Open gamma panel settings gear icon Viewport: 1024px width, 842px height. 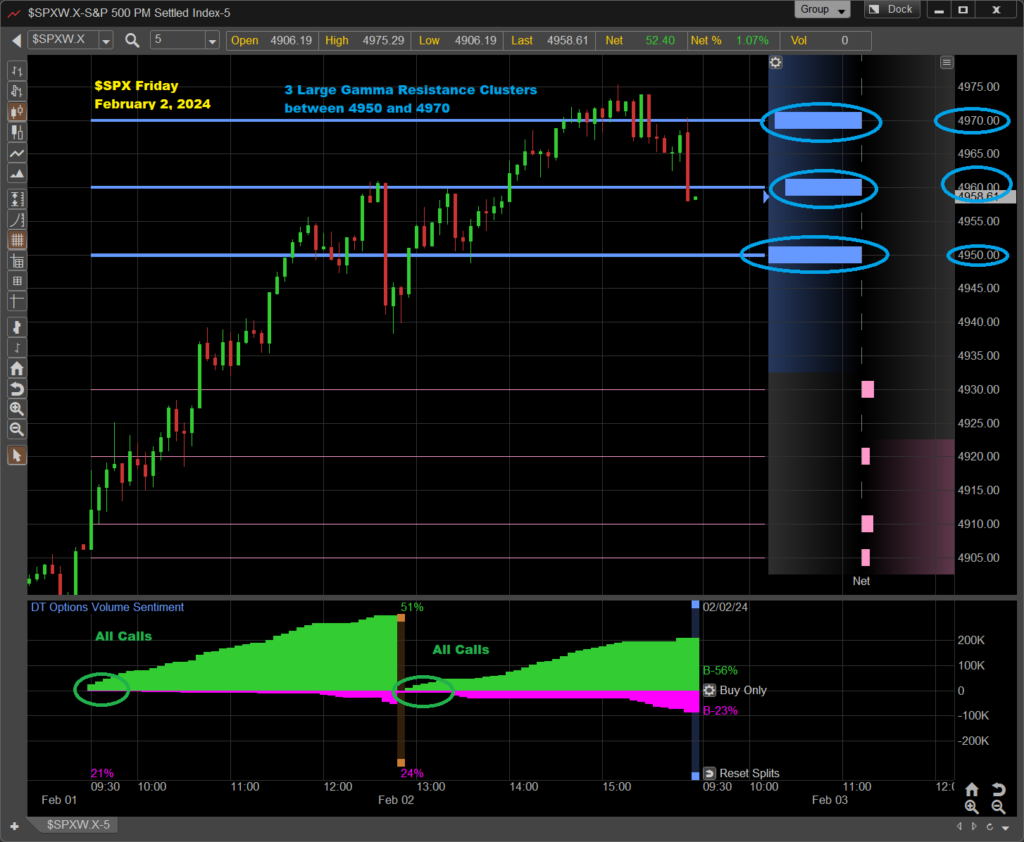click(x=775, y=63)
